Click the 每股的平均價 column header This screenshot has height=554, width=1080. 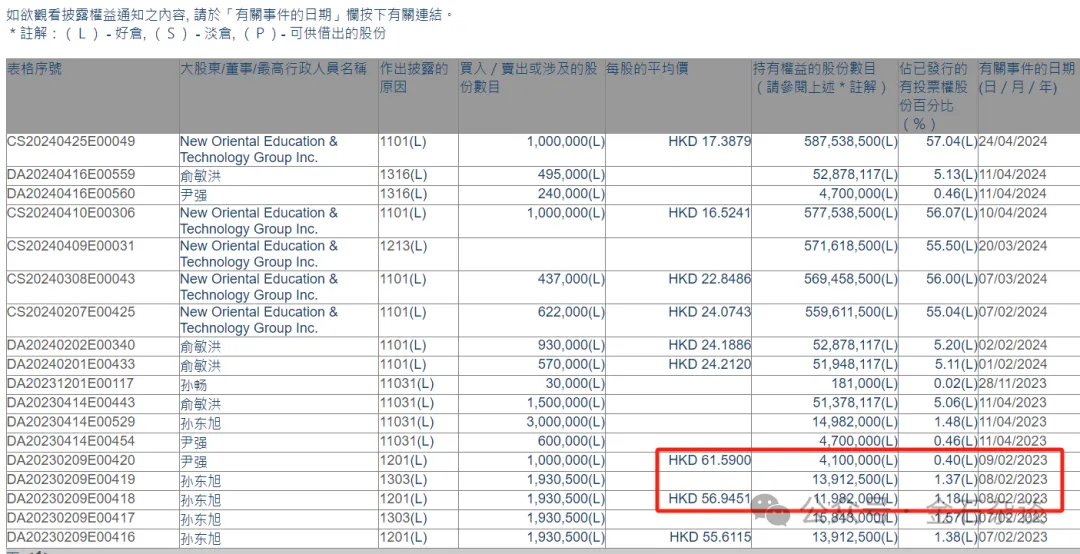(647, 69)
